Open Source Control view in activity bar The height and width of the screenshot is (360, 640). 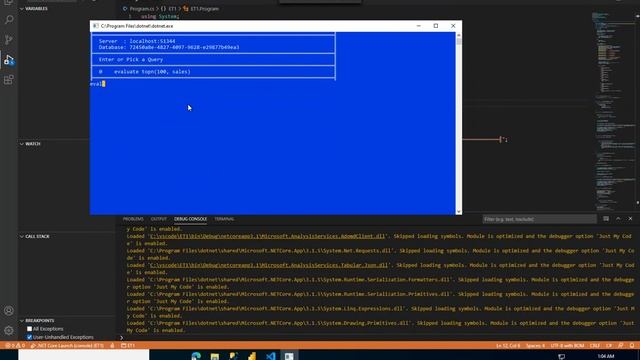9,40
